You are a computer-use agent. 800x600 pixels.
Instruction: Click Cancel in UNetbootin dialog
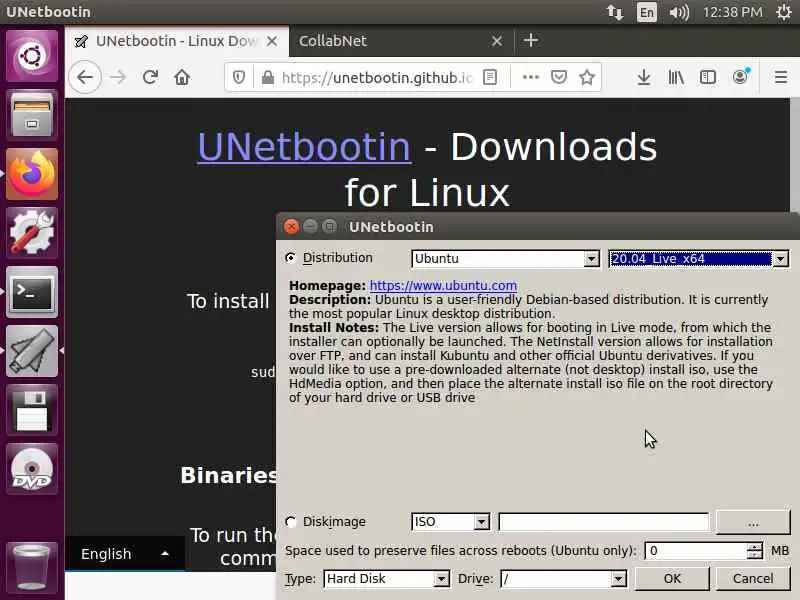(x=753, y=578)
